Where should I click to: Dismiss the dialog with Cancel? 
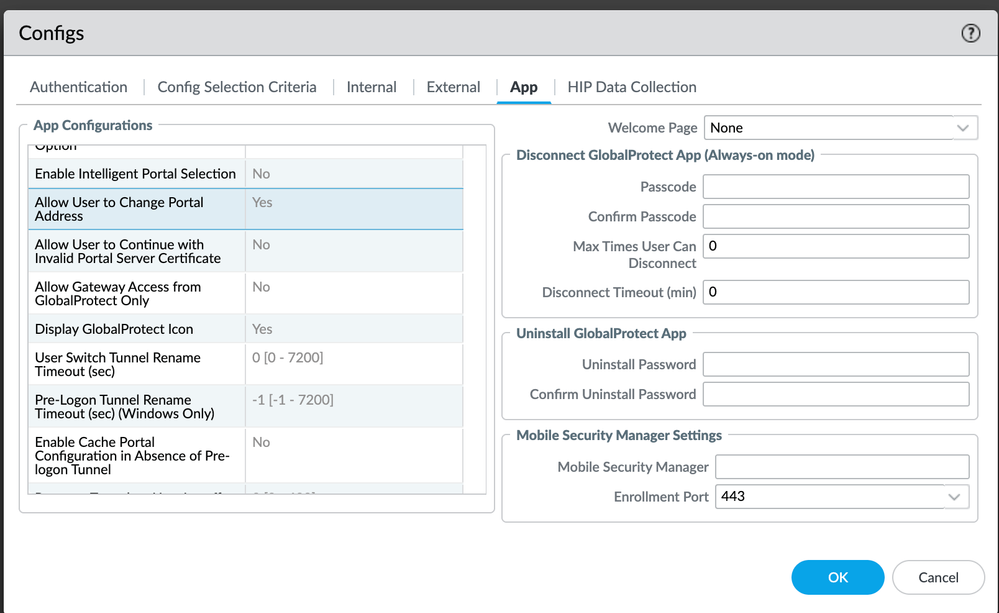pyautogui.click(x=938, y=577)
